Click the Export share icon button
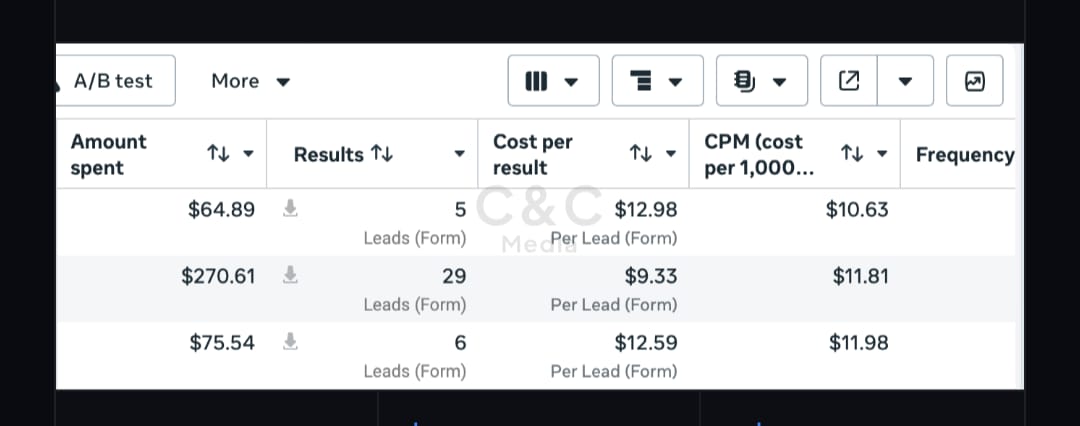The image size is (1080, 426). 849,81
